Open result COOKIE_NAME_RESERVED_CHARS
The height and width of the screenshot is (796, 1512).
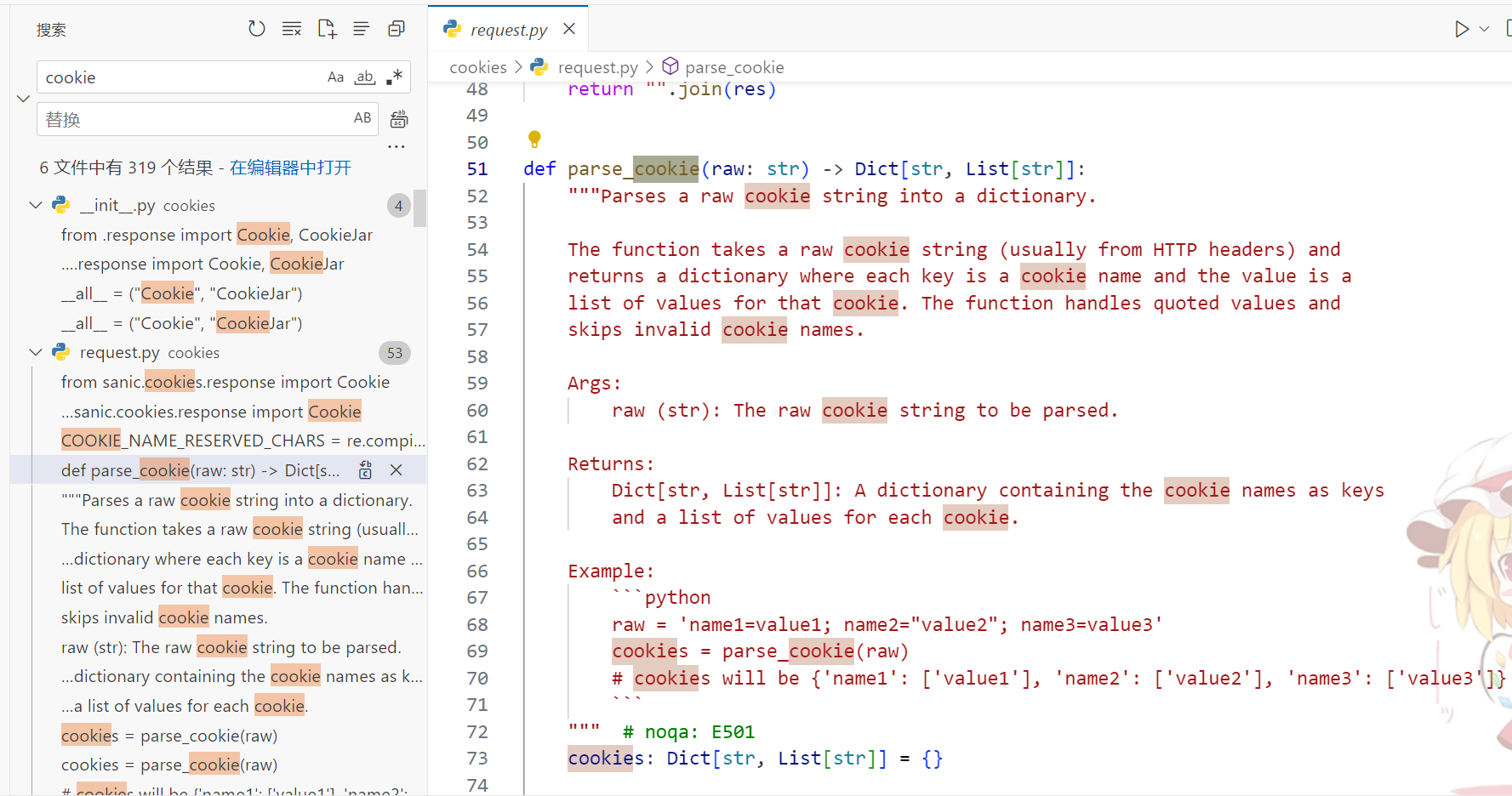point(242,441)
